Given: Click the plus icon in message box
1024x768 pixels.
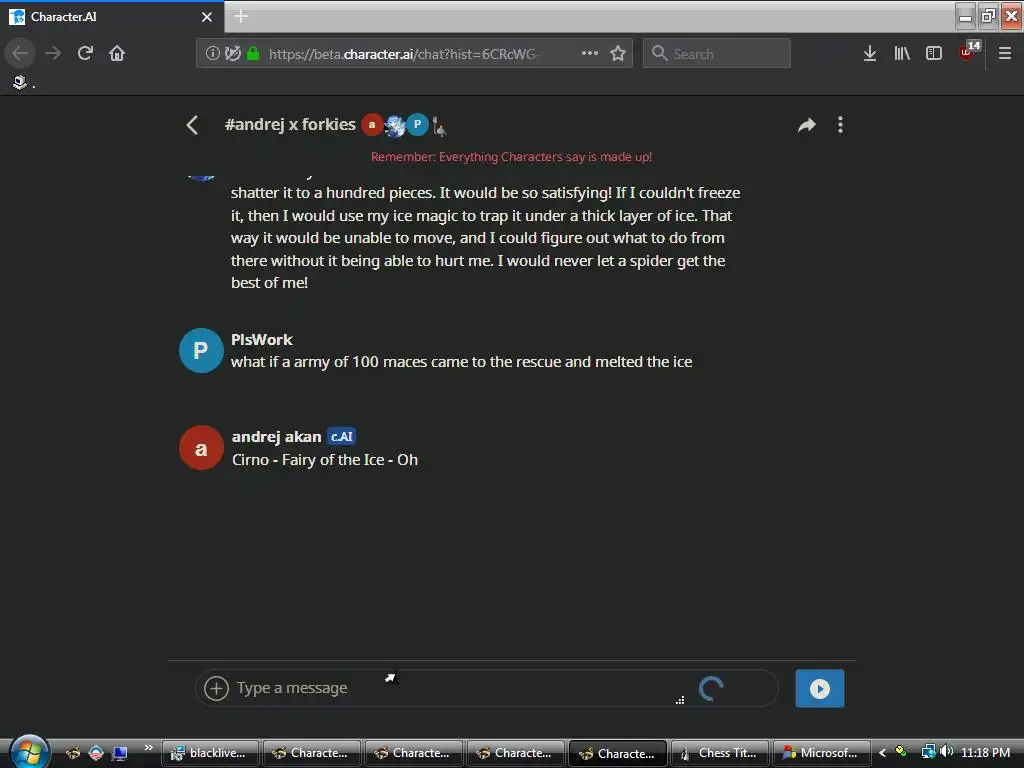Looking at the screenshot, I should click(216, 688).
